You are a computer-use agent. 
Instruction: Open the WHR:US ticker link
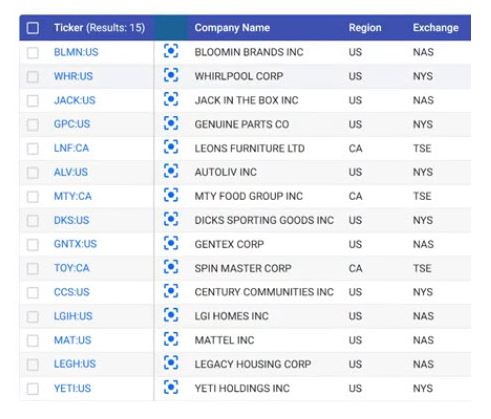coord(73,76)
